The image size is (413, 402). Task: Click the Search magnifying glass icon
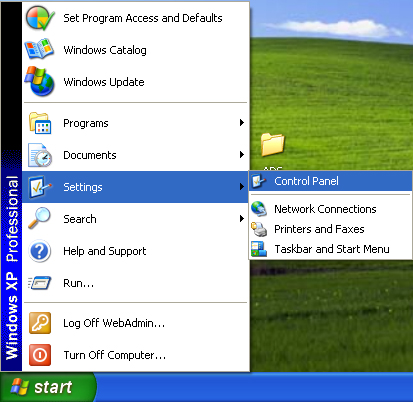pos(39,218)
